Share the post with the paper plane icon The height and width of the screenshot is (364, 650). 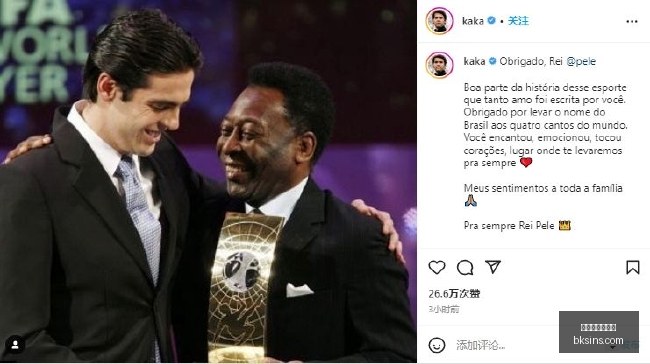click(493, 267)
